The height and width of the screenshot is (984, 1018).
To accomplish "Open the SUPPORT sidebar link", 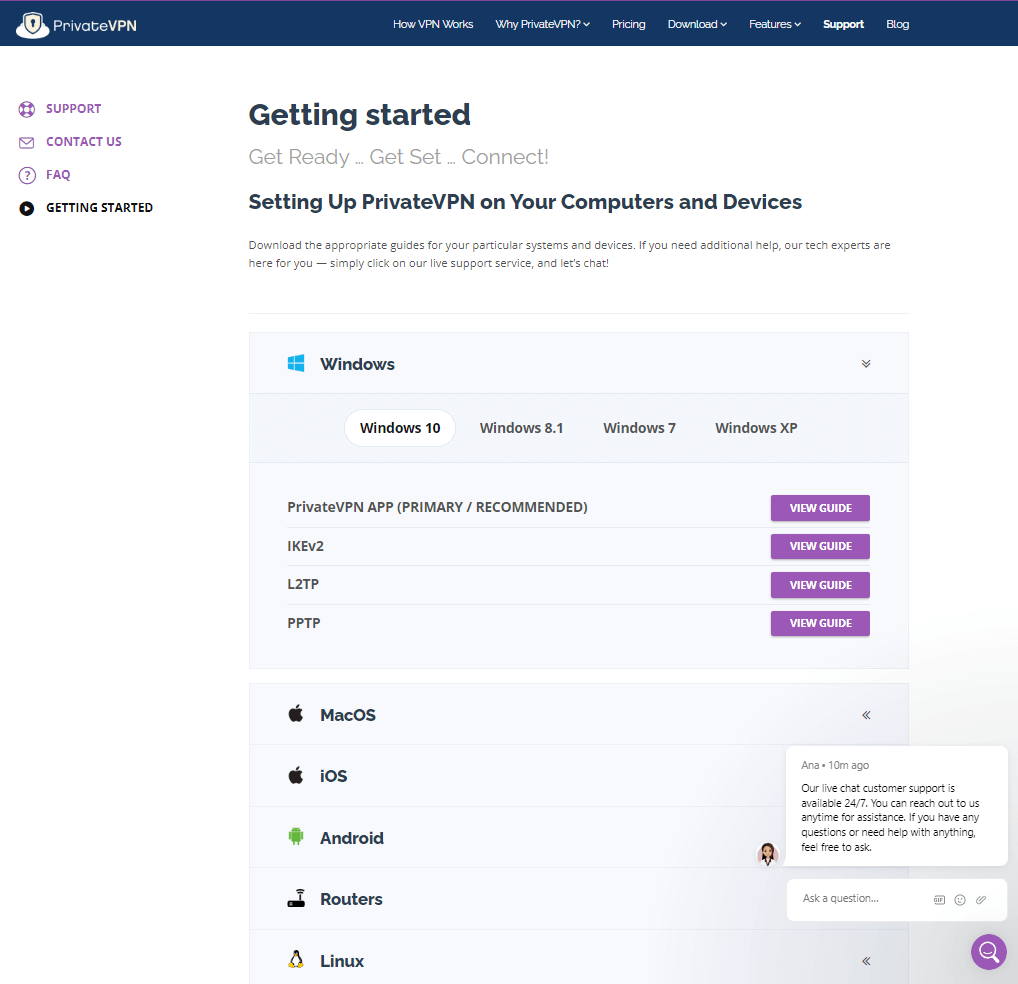I will (x=73, y=109).
